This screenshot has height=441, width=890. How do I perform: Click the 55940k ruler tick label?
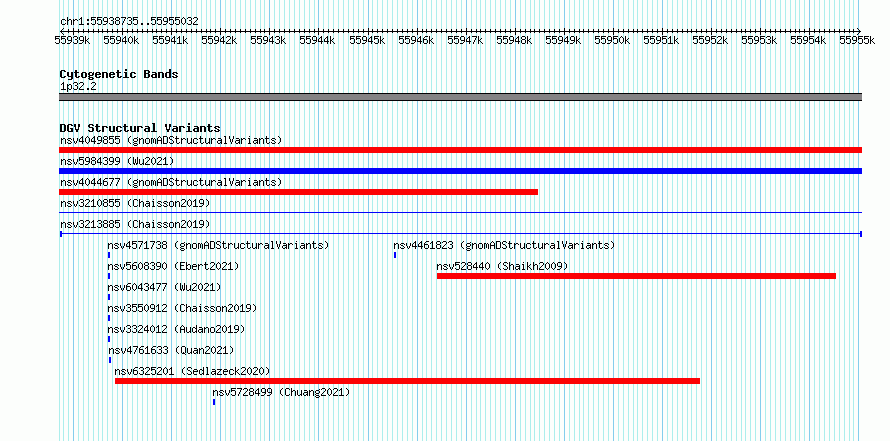tap(121, 40)
